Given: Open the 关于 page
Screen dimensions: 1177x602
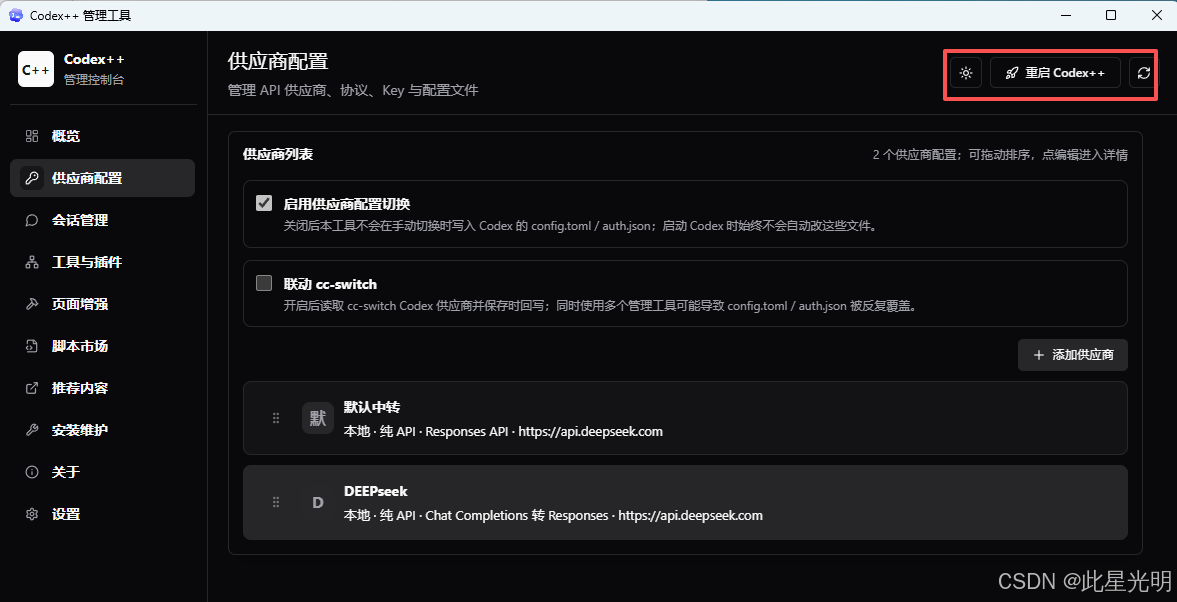Looking at the screenshot, I should [x=102, y=472].
